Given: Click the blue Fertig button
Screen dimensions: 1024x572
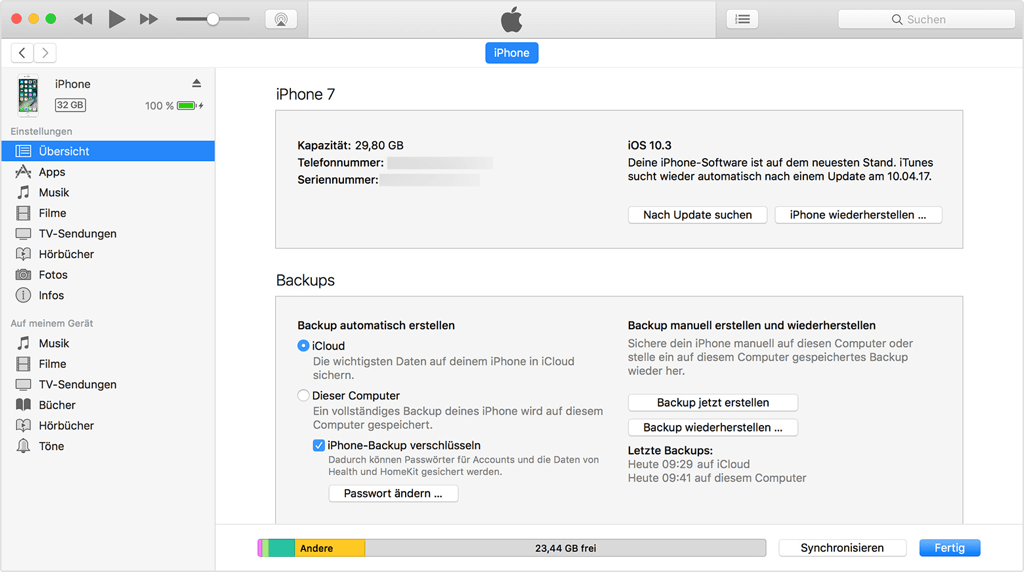Looking at the screenshot, I should pos(950,548).
